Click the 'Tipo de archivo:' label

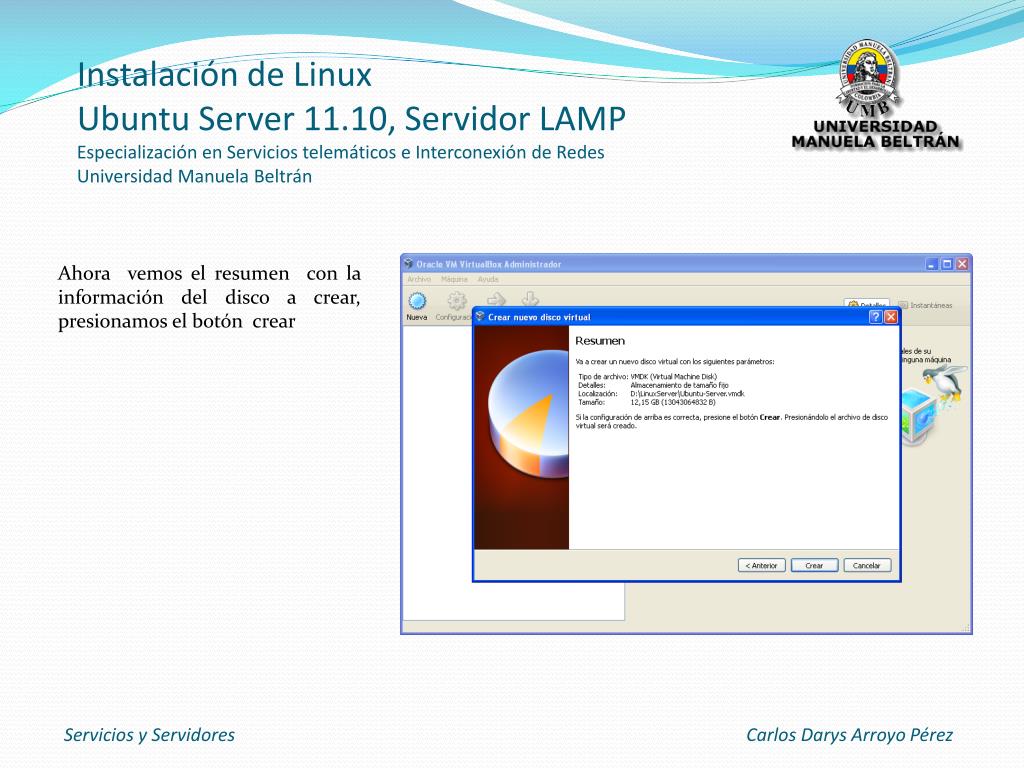point(603,377)
